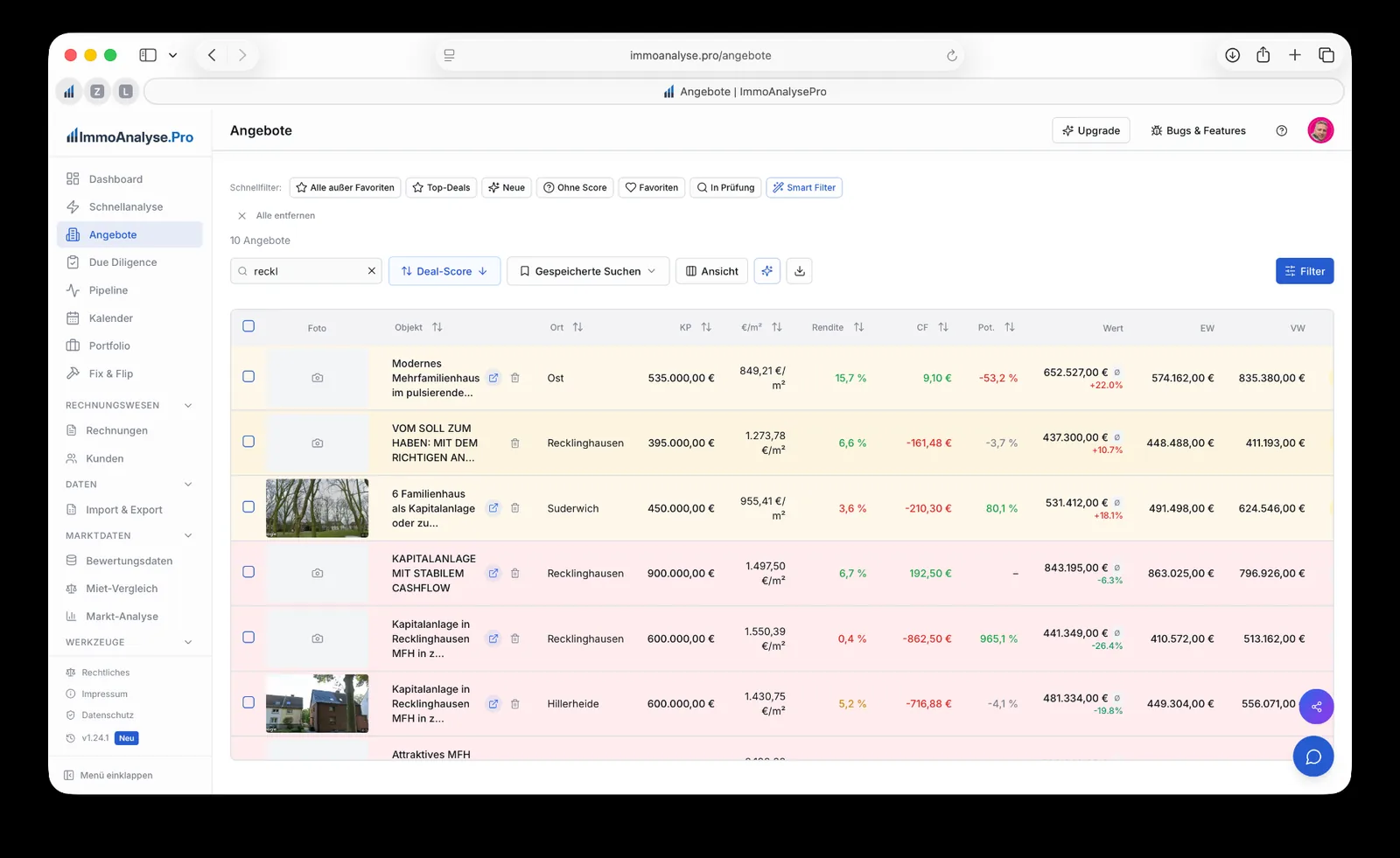The width and height of the screenshot is (1400, 858).
Task: Delete the Modernes Mehrfamilienhaus listing via trash icon
Action: tap(515, 378)
